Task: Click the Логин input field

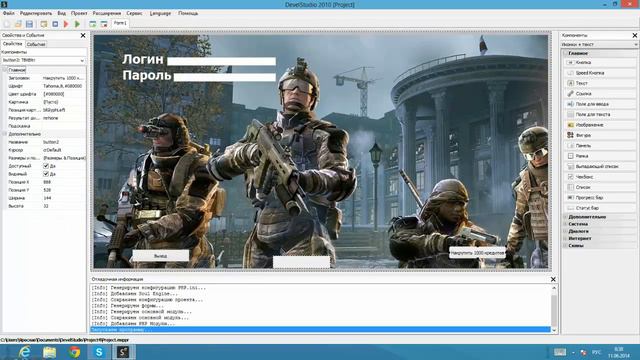Action: 222,61
